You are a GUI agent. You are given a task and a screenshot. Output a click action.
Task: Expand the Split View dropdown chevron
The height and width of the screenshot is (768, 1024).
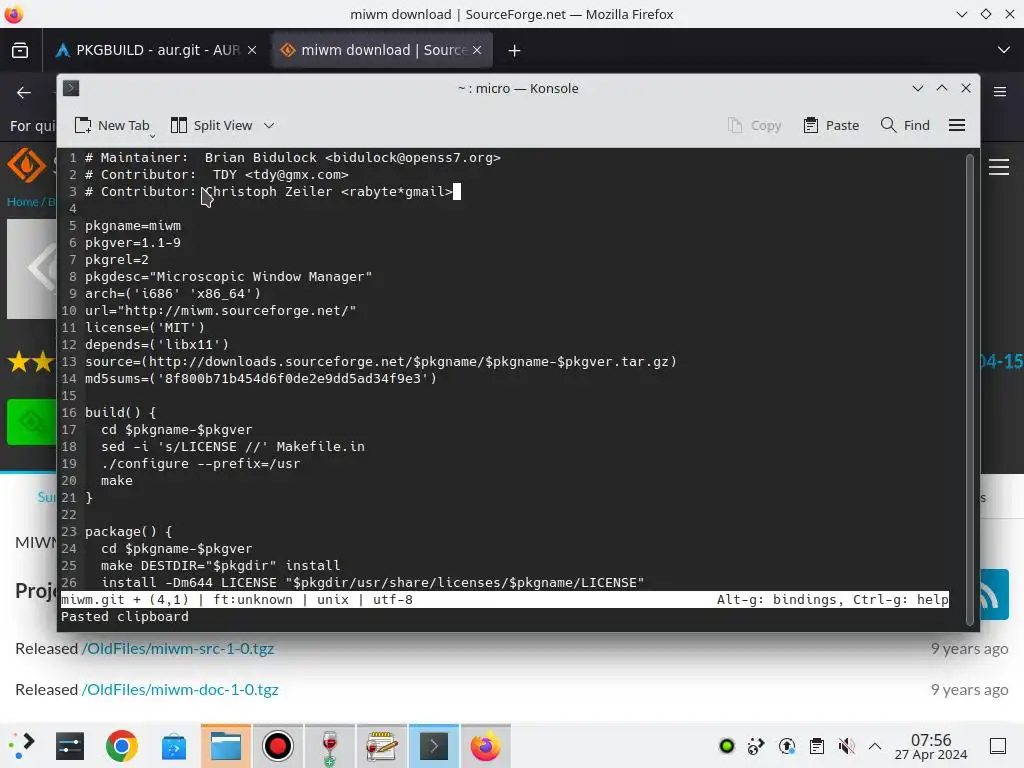269,125
